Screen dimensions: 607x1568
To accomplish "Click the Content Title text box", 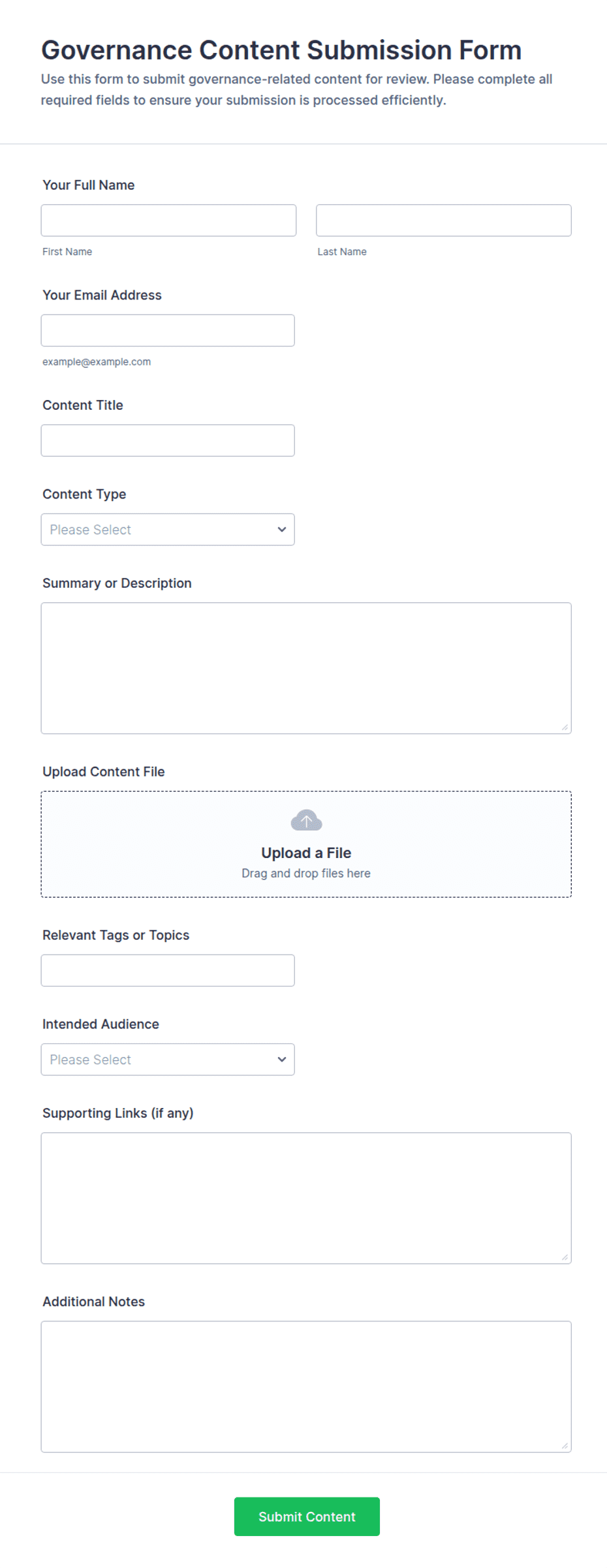I will (x=168, y=440).
